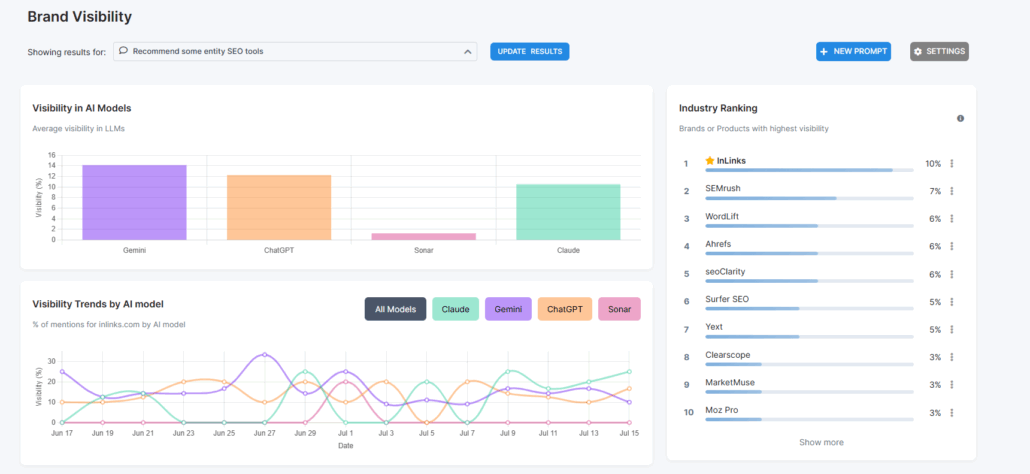
Task: Toggle the Sonar trend line
Action: pyautogui.click(x=619, y=309)
